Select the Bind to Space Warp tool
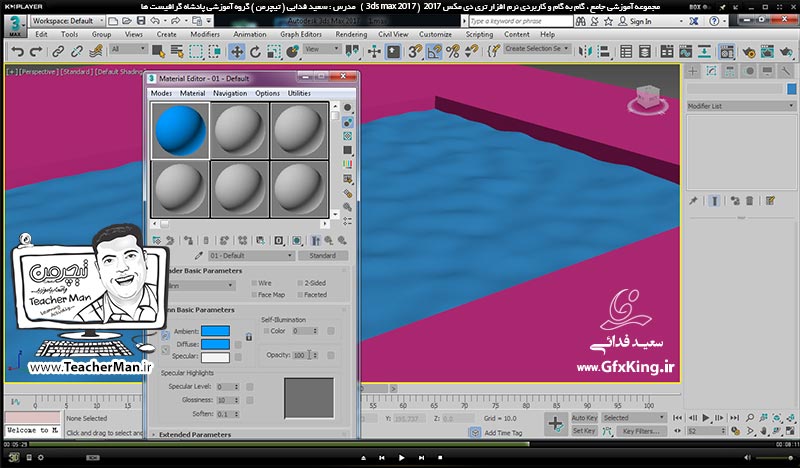Viewport: 800px width, 468px height. tap(95, 52)
